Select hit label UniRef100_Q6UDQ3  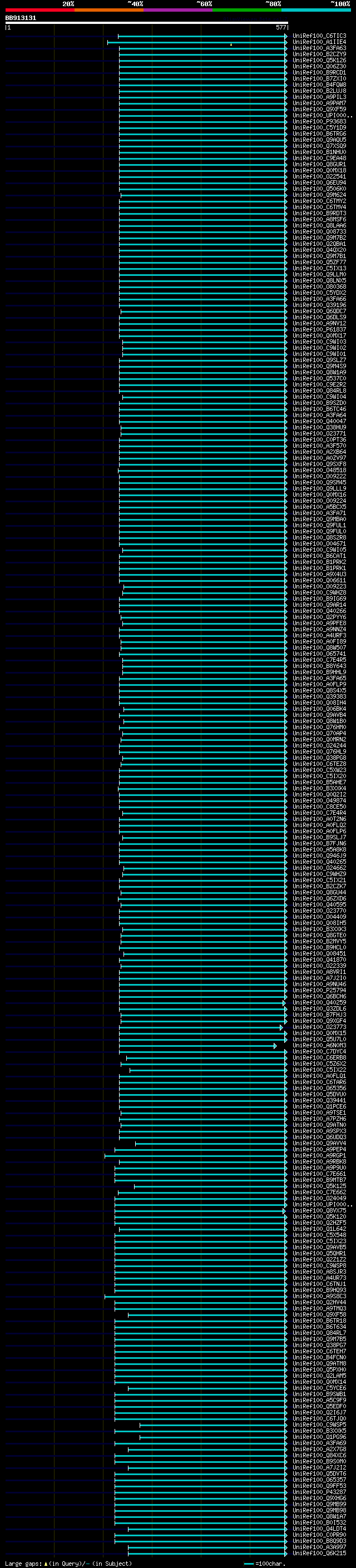click(x=319, y=1137)
